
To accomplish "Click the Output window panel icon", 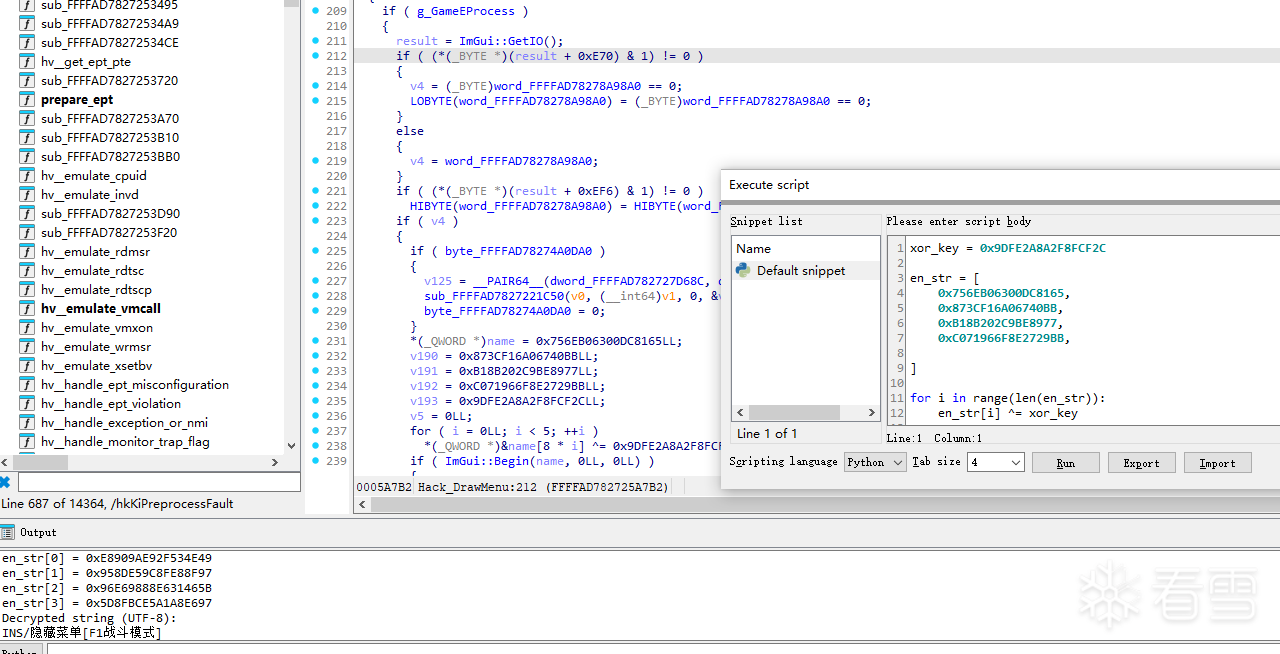I will pos(8,533).
